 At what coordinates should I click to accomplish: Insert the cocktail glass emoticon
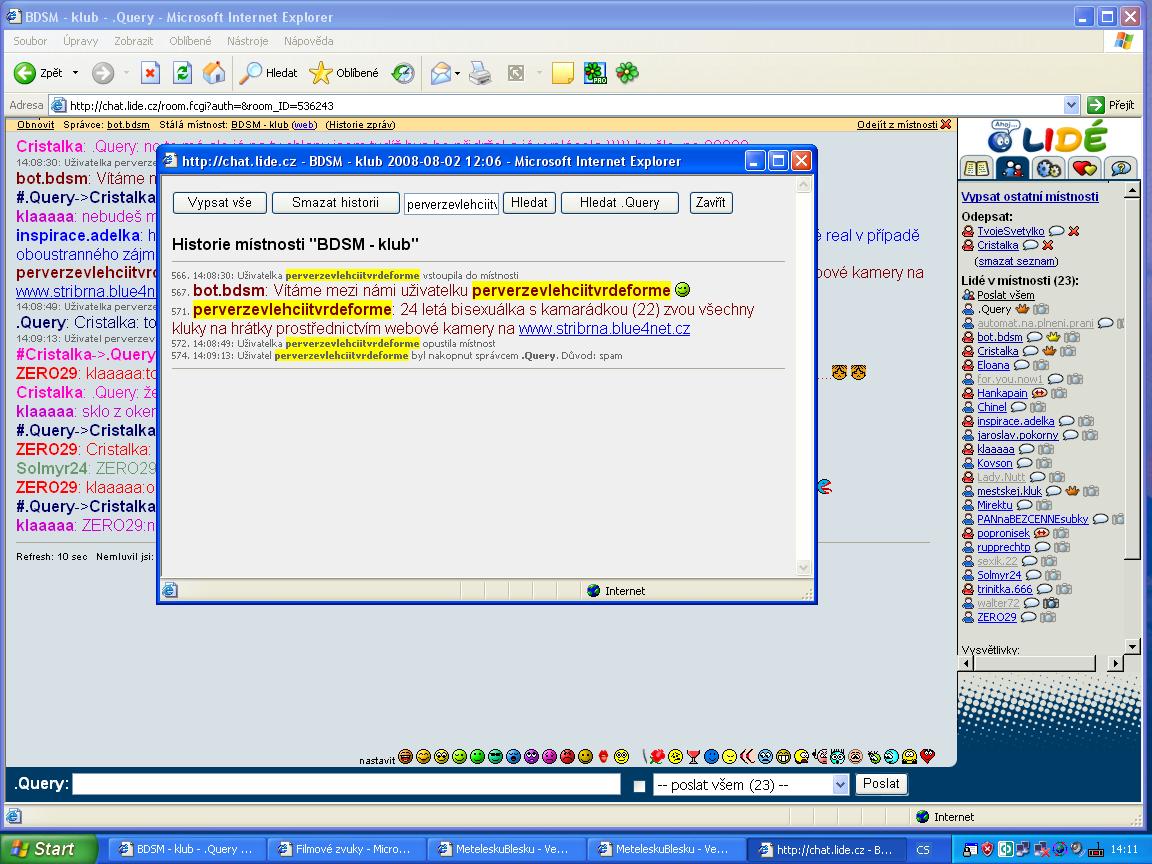(693, 756)
